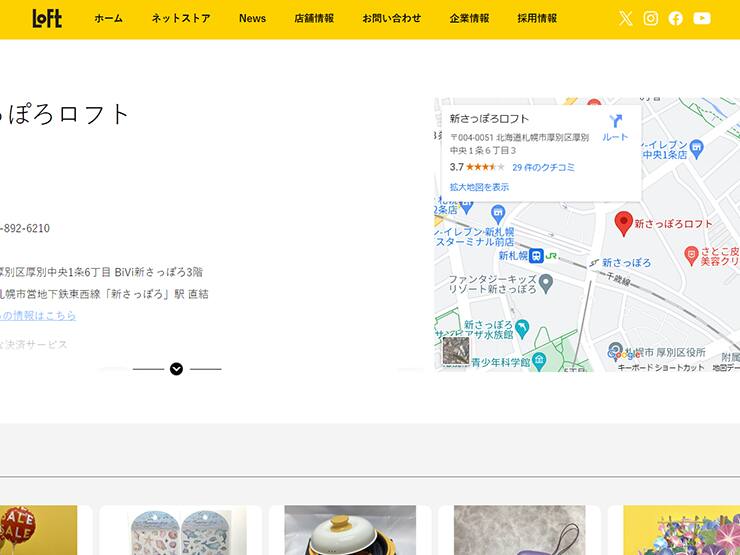Open the Instagram social link

pyautogui.click(x=650, y=18)
